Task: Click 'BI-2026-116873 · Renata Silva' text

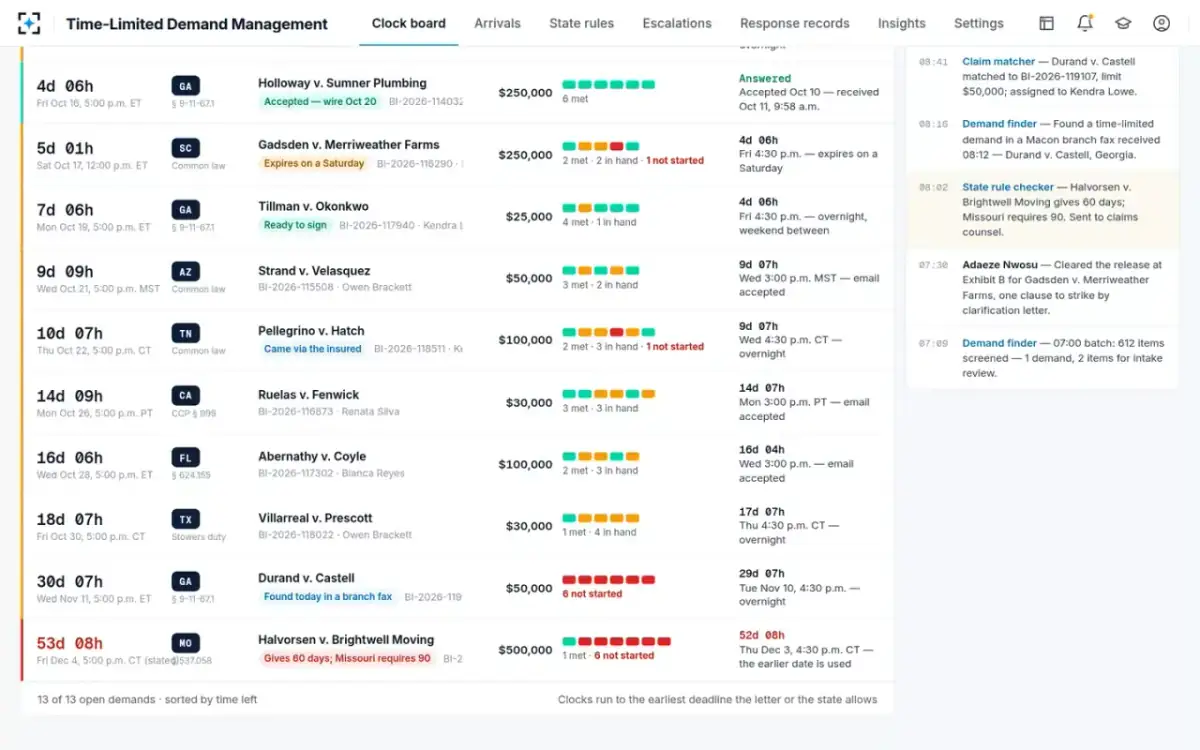Action: pos(329,411)
